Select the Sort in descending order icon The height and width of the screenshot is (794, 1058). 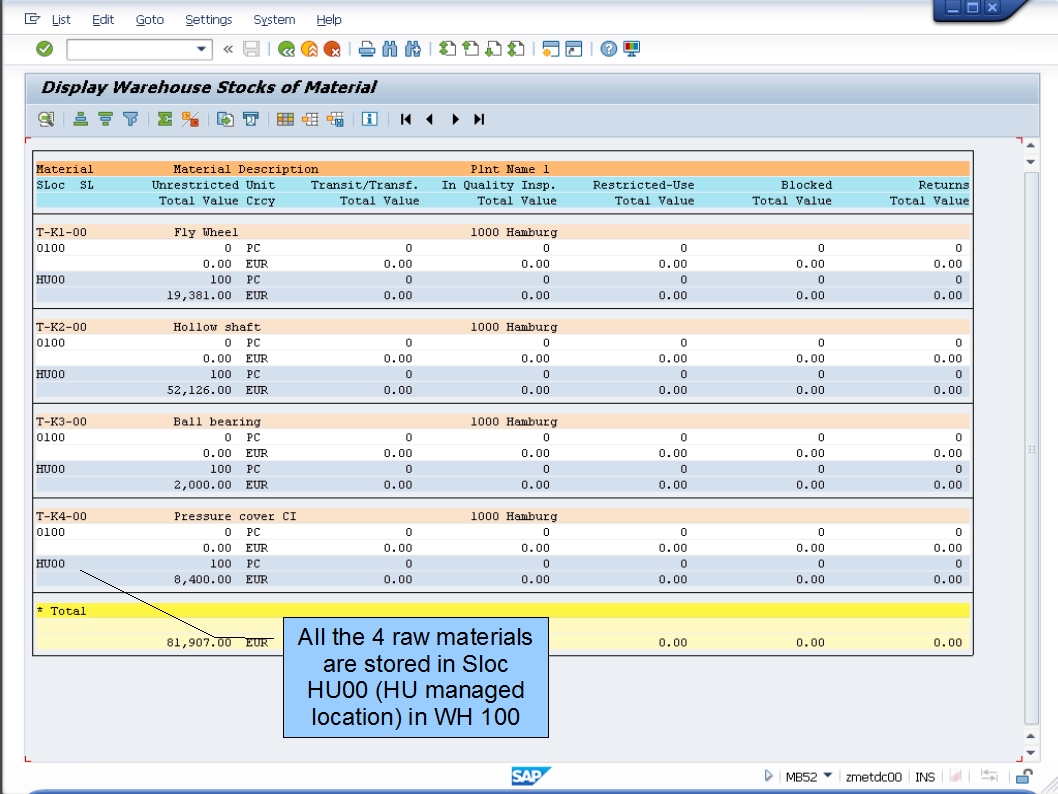pos(105,118)
